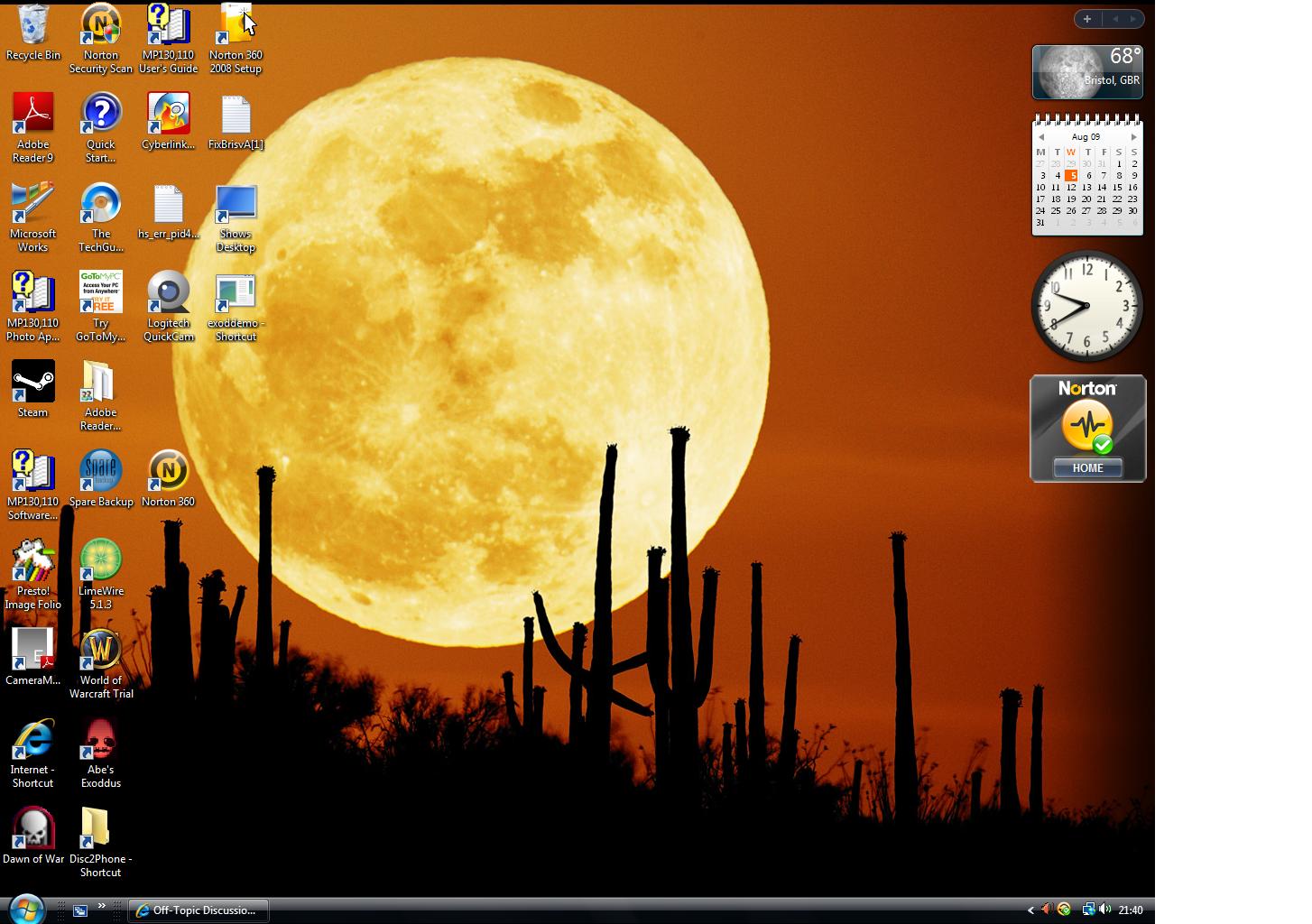1312x924 pixels.
Task: Expand hidden system tray icons arrow
Action: [1030, 910]
